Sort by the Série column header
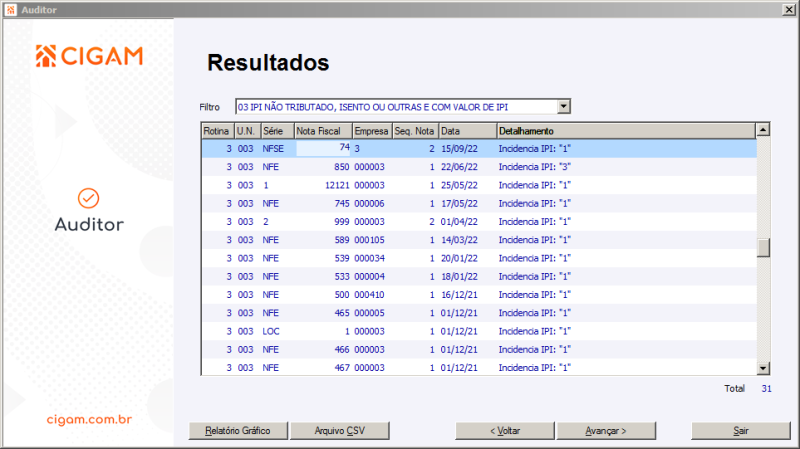This screenshot has height=449, width=800. [278, 131]
